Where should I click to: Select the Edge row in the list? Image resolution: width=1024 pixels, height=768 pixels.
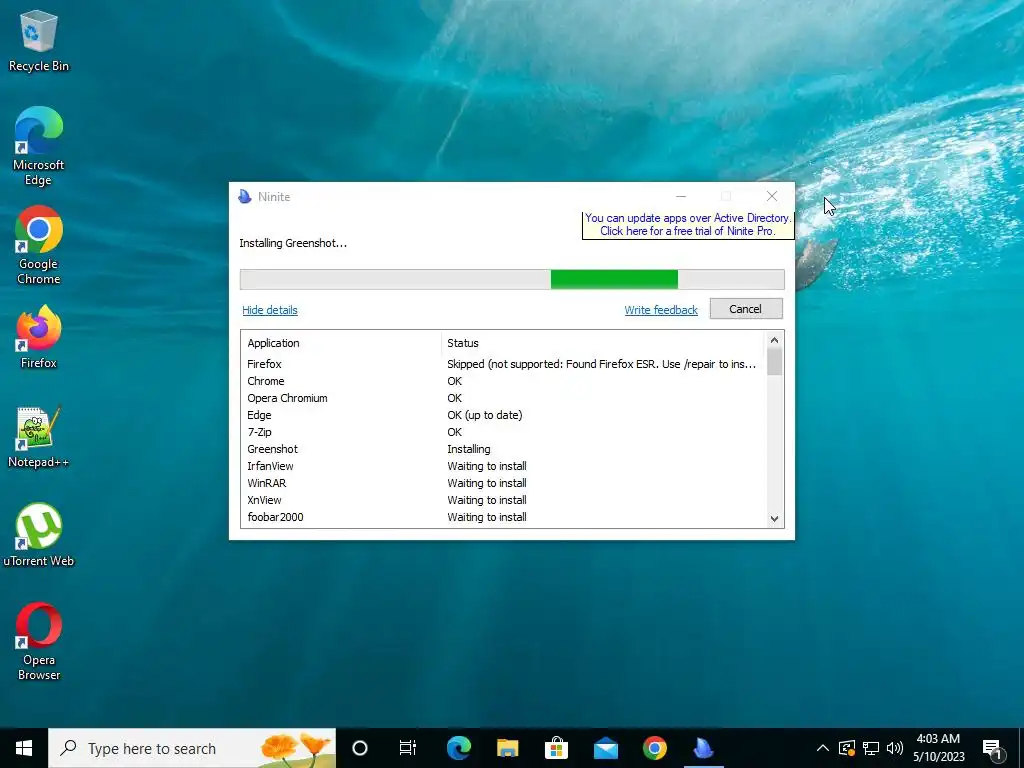(503, 415)
